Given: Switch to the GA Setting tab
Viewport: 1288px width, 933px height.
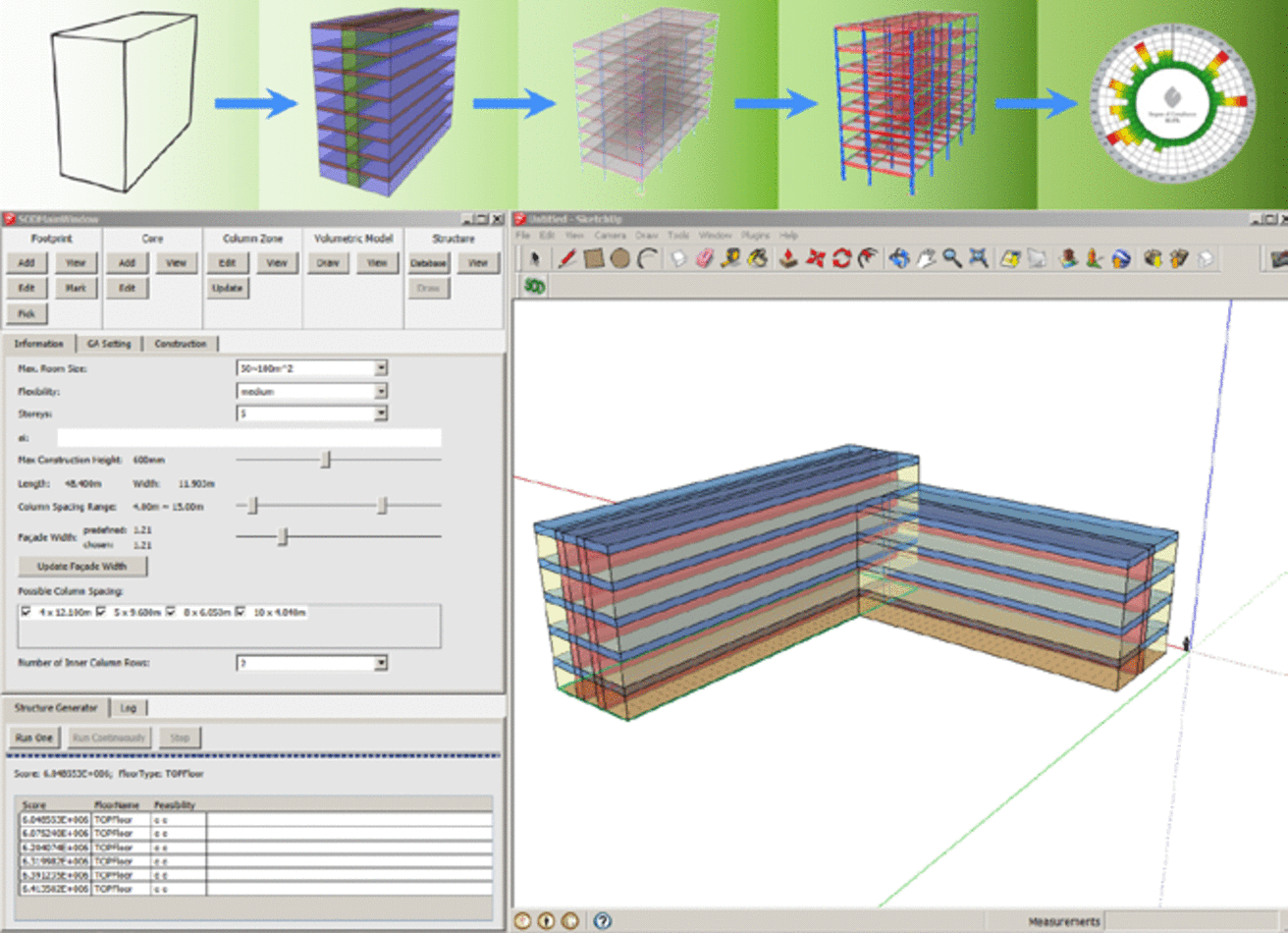Looking at the screenshot, I should [109, 344].
